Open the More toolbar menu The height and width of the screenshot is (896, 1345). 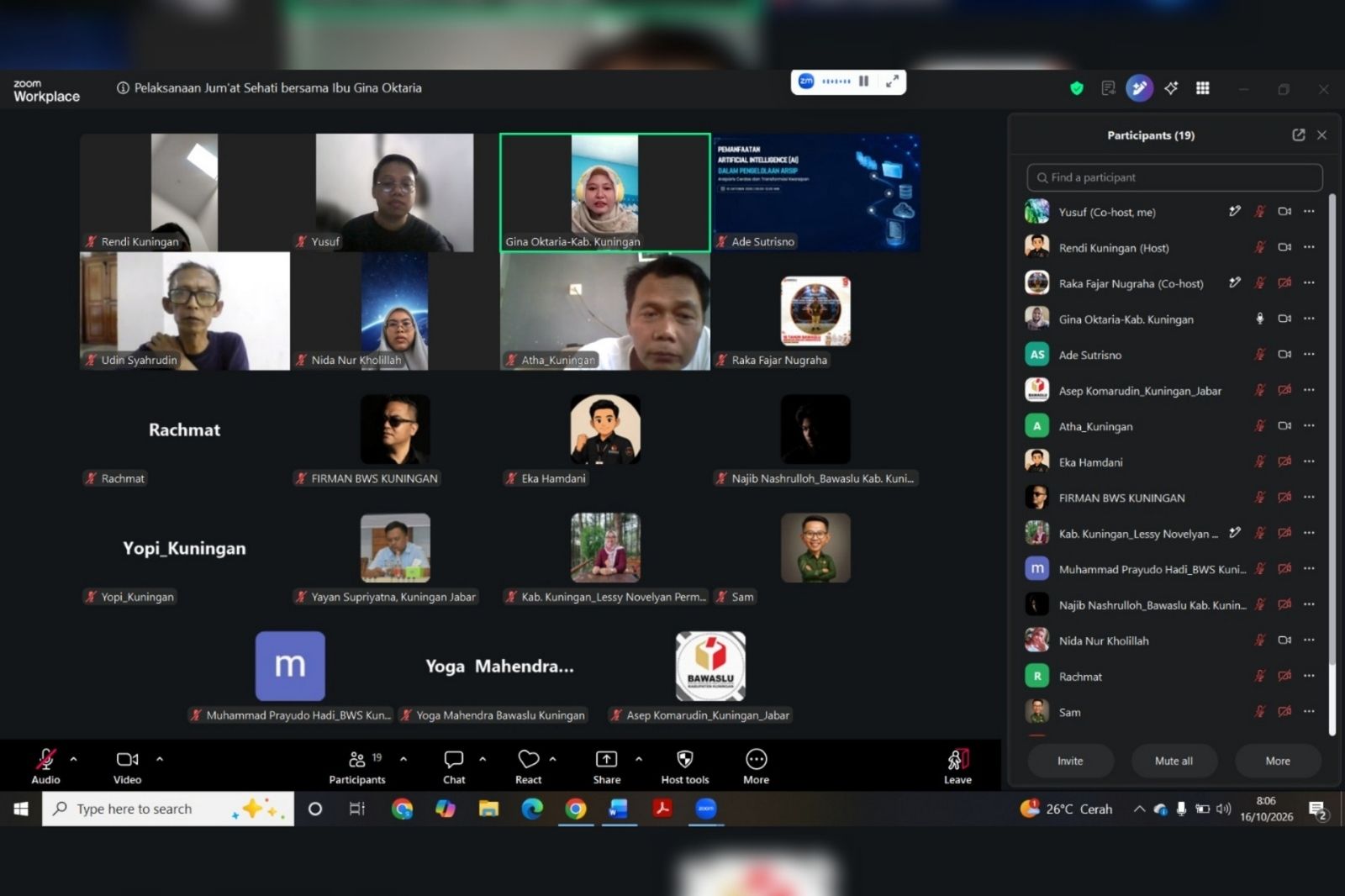[756, 766]
